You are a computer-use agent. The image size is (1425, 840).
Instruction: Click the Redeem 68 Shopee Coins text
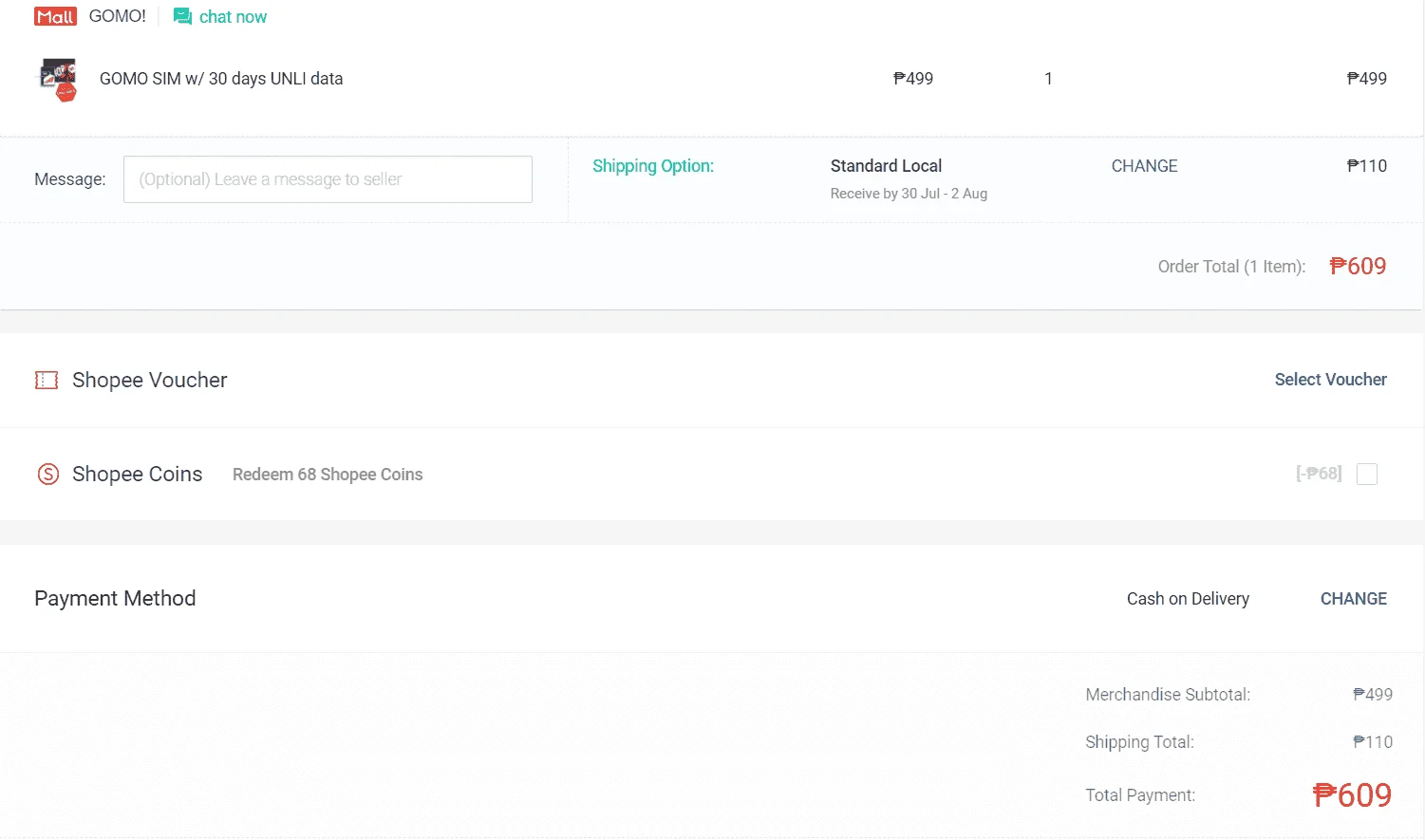coord(328,475)
